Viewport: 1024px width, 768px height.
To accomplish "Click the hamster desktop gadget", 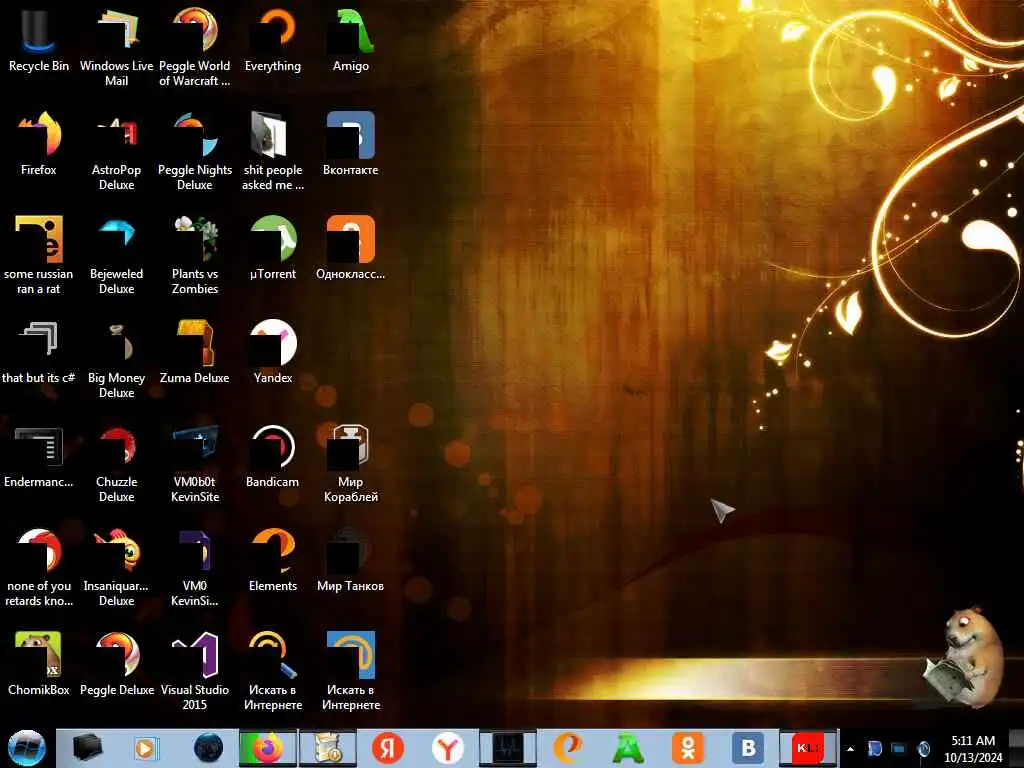I will point(963,656).
